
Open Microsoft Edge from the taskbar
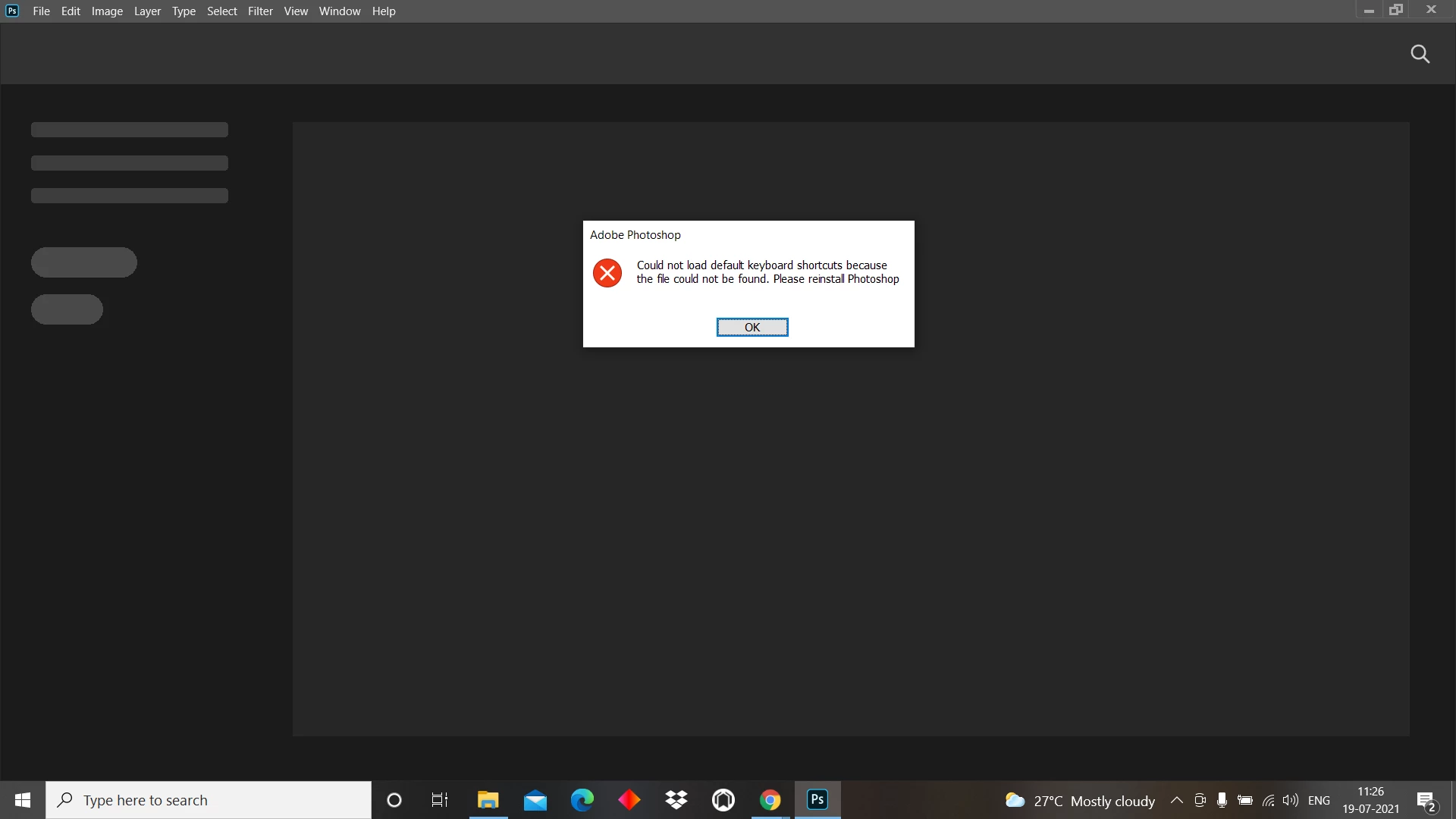point(582,800)
